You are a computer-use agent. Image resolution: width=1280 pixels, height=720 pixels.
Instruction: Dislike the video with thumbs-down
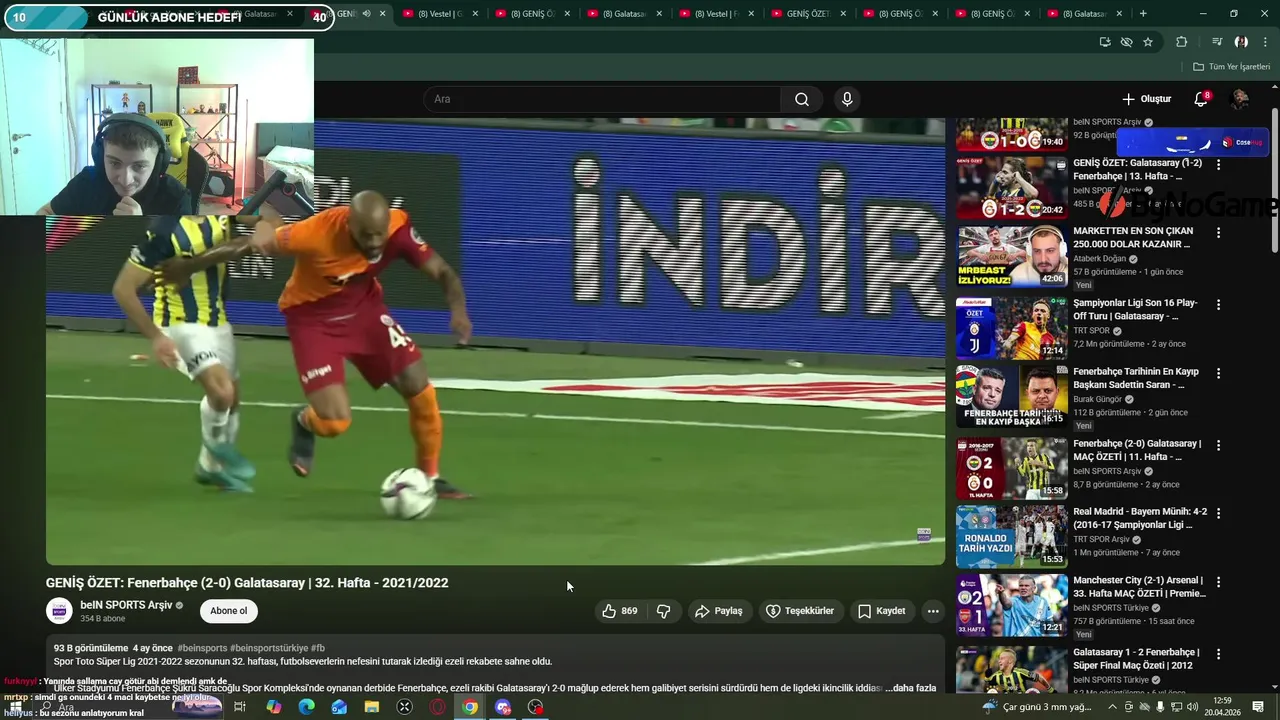(663, 611)
